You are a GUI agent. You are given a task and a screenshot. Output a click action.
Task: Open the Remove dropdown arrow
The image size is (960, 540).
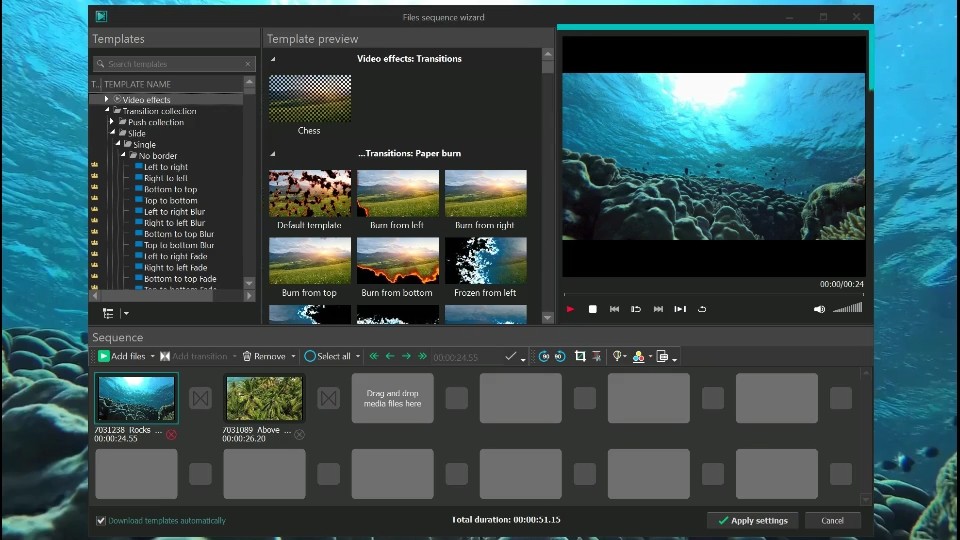pyautogui.click(x=293, y=357)
